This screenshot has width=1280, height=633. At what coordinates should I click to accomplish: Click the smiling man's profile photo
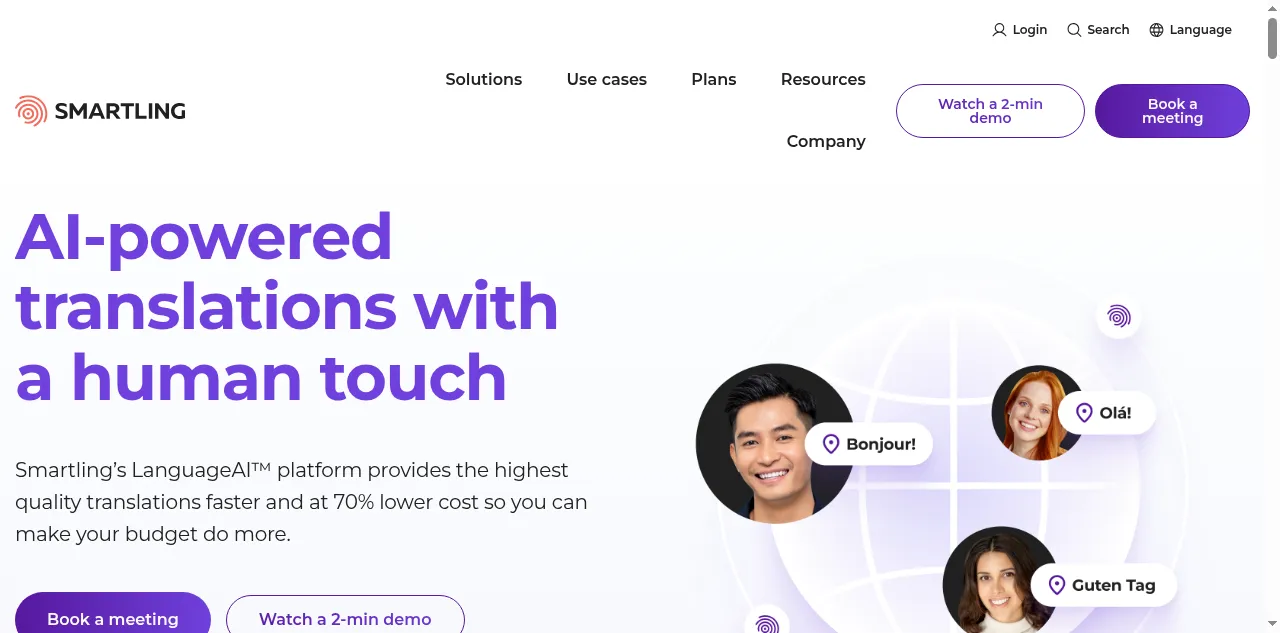[775, 443]
